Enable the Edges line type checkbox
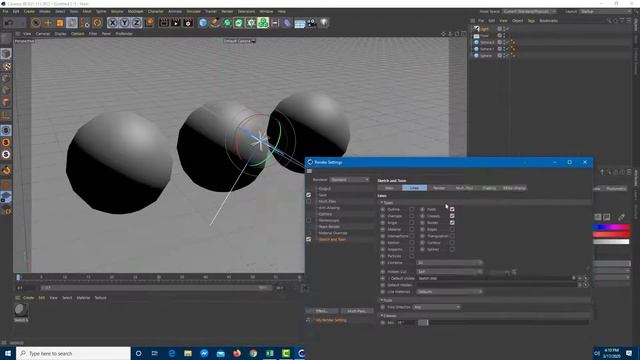The height and width of the screenshot is (360, 640). 452,229
